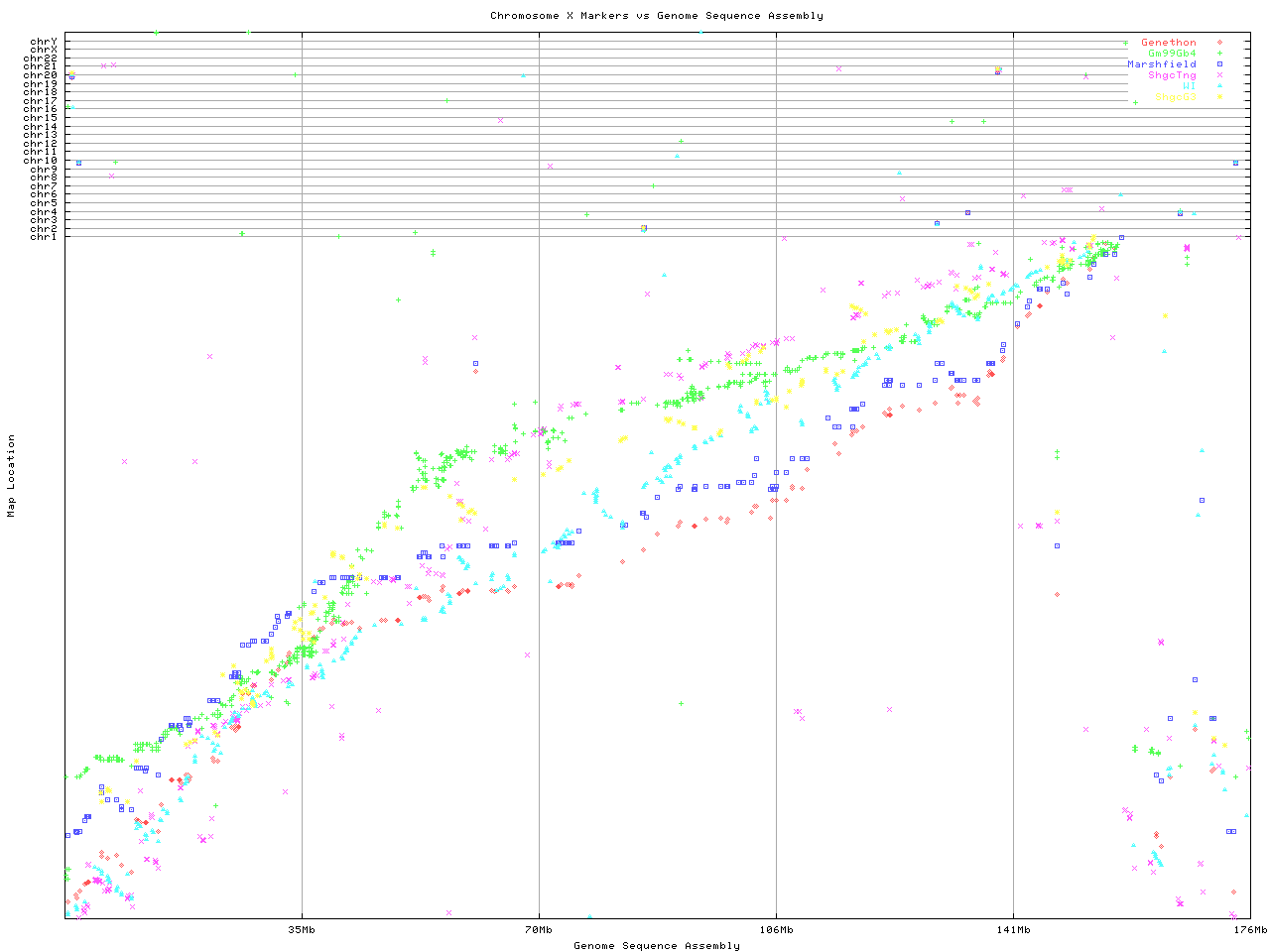This screenshot has width=1270, height=952.
Task: Select the Genethon legend label
Action: coord(1169,43)
